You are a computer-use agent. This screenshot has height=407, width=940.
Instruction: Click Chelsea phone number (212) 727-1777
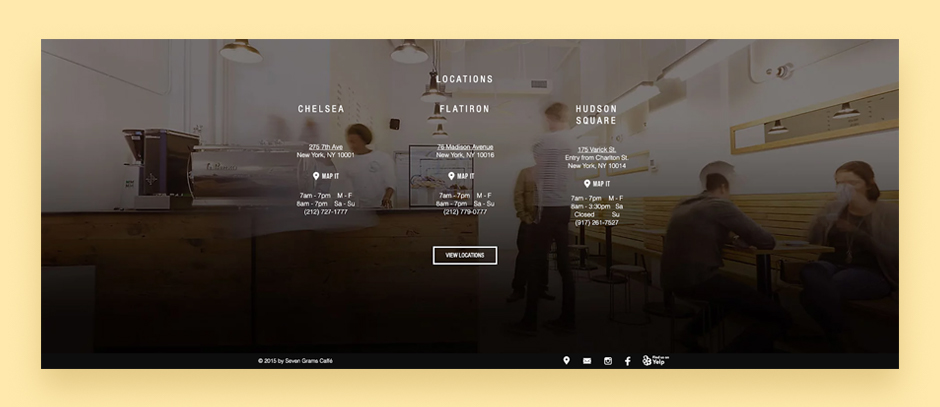[326, 212]
